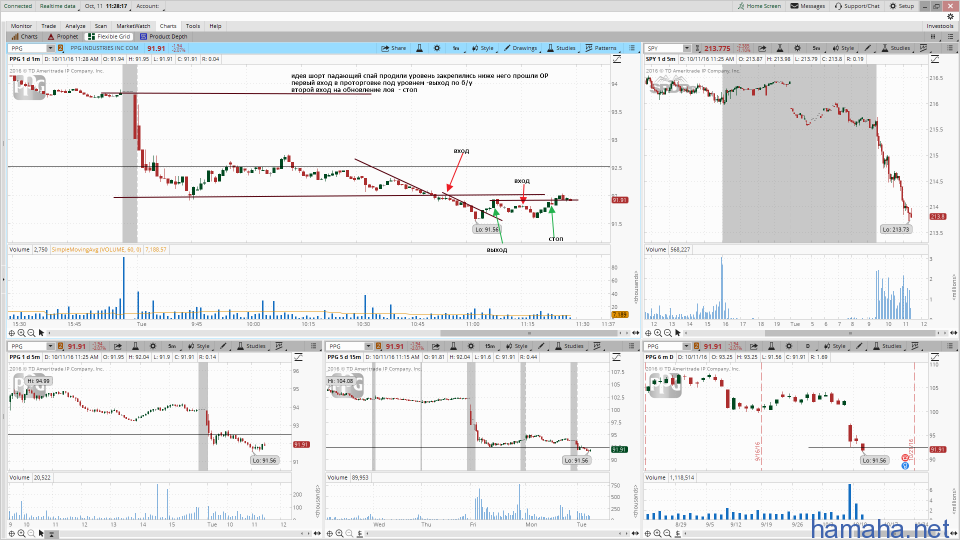The width and height of the screenshot is (960, 540).
Task: Open the Monitor tab
Action: [21, 26]
